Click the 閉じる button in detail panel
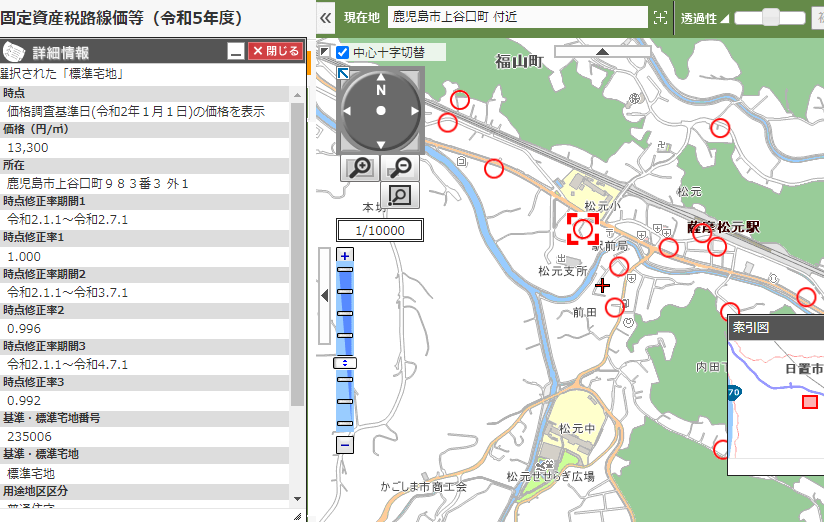 [274, 52]
